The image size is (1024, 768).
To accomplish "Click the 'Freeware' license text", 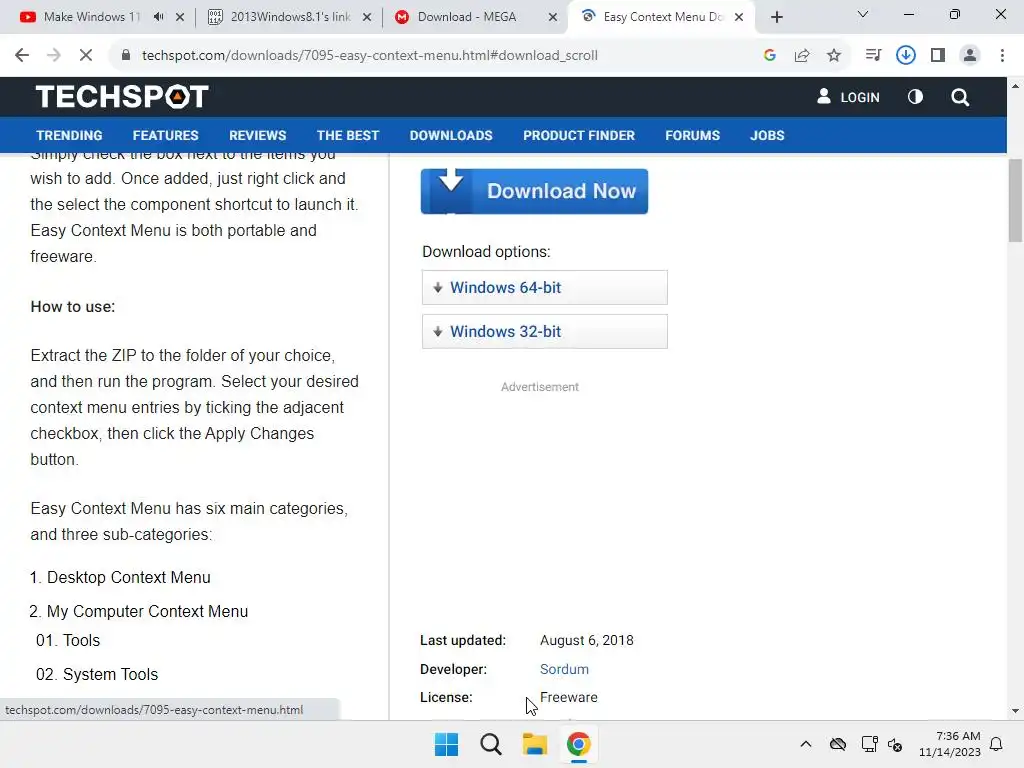I will [569, 697].
